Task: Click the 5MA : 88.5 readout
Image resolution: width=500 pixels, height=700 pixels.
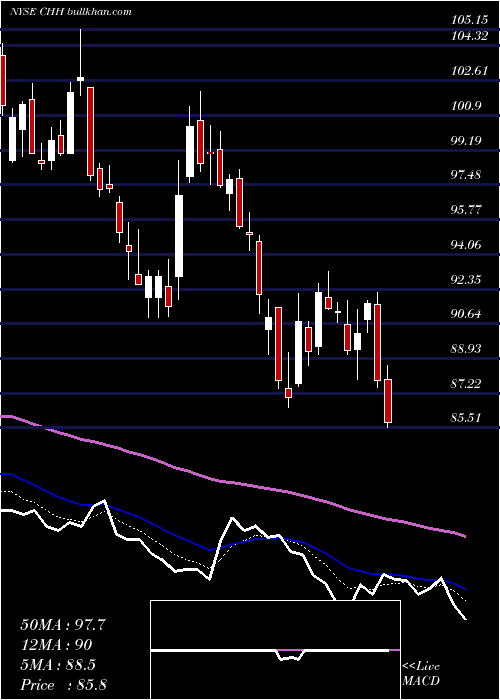Action: 58,665
